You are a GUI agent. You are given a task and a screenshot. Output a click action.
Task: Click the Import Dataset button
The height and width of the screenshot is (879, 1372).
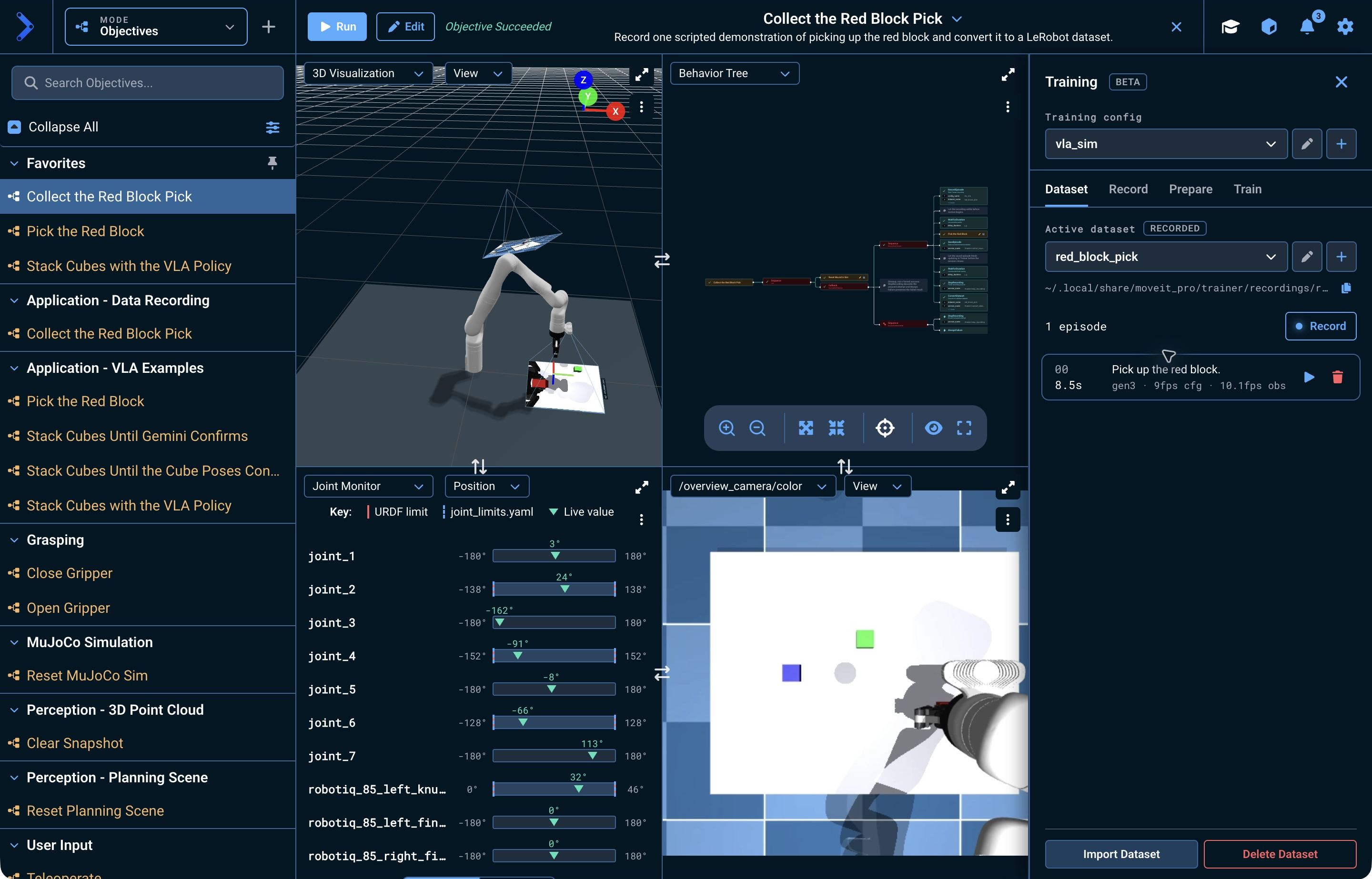1121,854
